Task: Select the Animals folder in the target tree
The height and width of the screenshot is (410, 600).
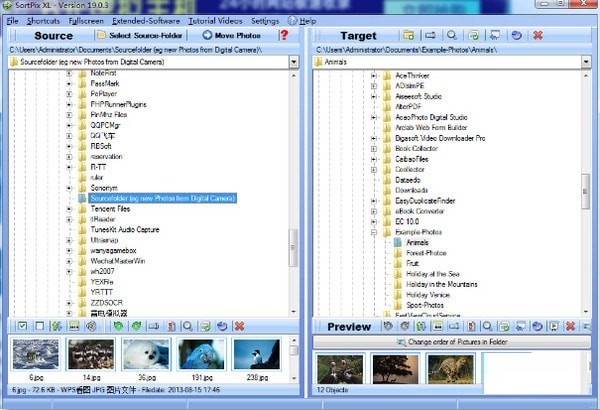Action: click(x=417, y=243)
